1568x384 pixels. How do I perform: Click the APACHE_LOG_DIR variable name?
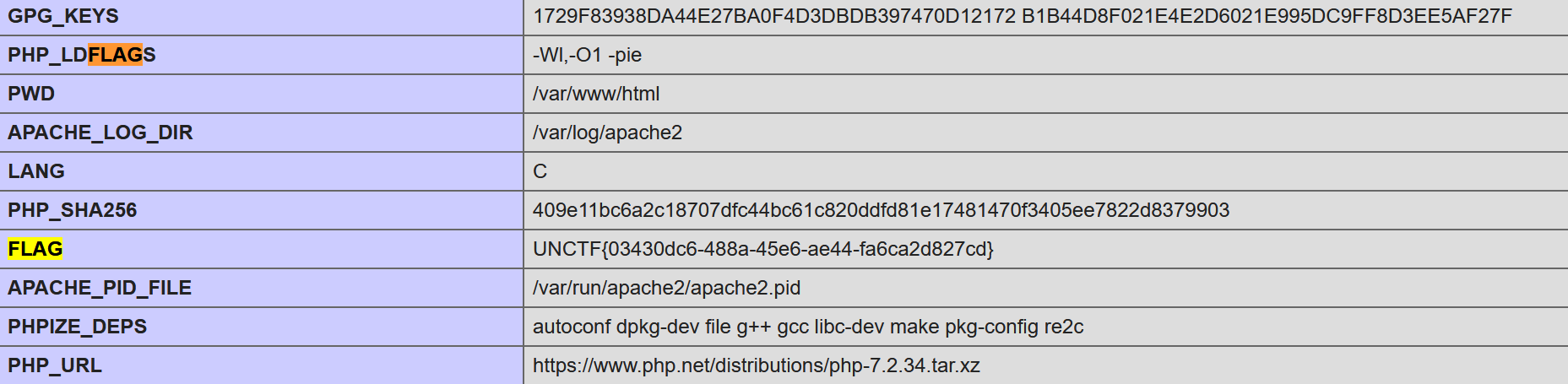[100, 133]
